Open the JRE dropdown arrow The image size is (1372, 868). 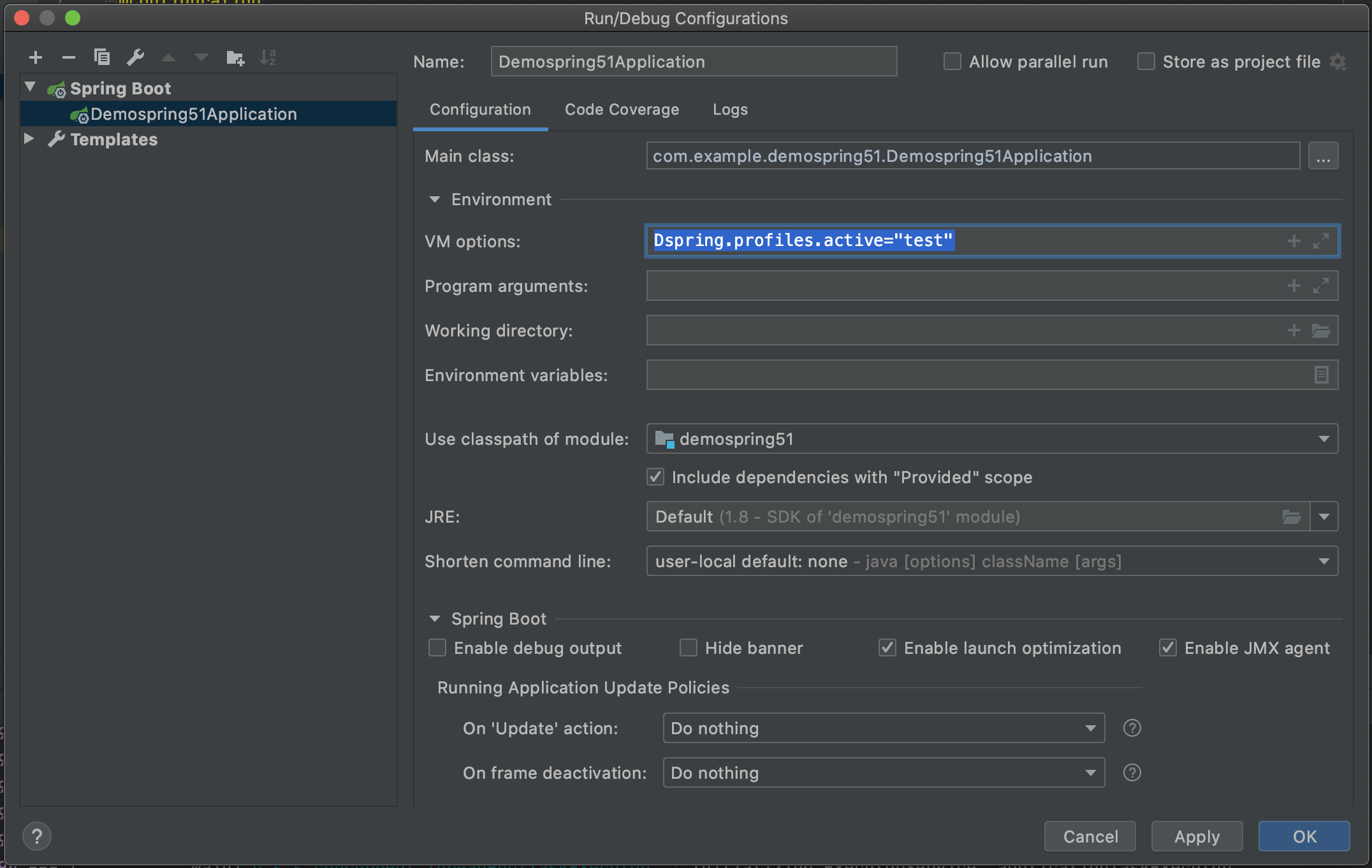click(x=1324, y=517)
